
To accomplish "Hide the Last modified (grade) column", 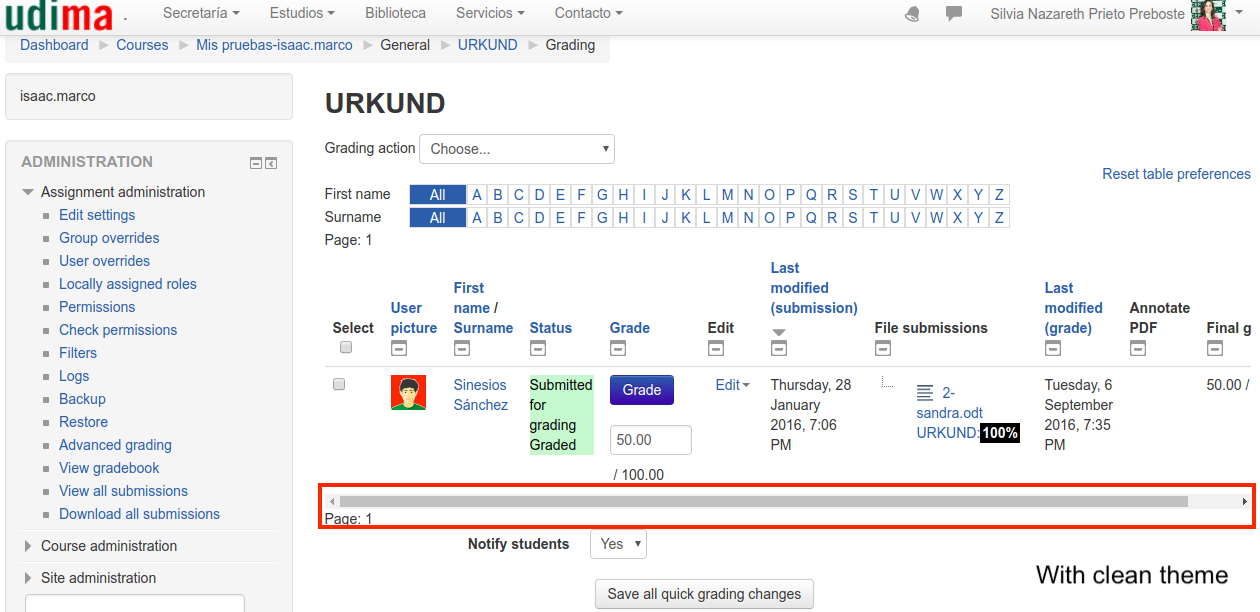I will 1052,348.
